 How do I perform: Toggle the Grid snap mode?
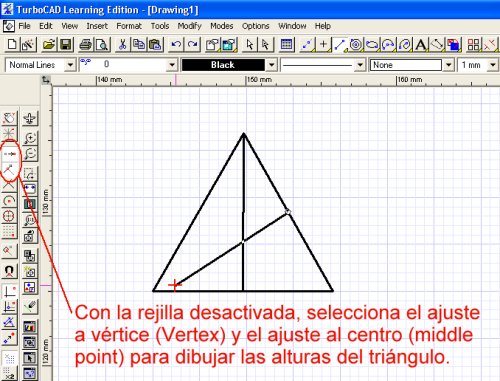click(9, 231)
